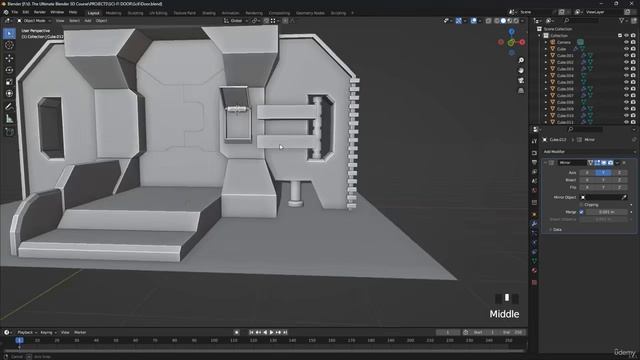Viewport: 640px width, 360px height.
Task: Activate the Cursor tool in toolbar
Action: click(x=9, y=45)
